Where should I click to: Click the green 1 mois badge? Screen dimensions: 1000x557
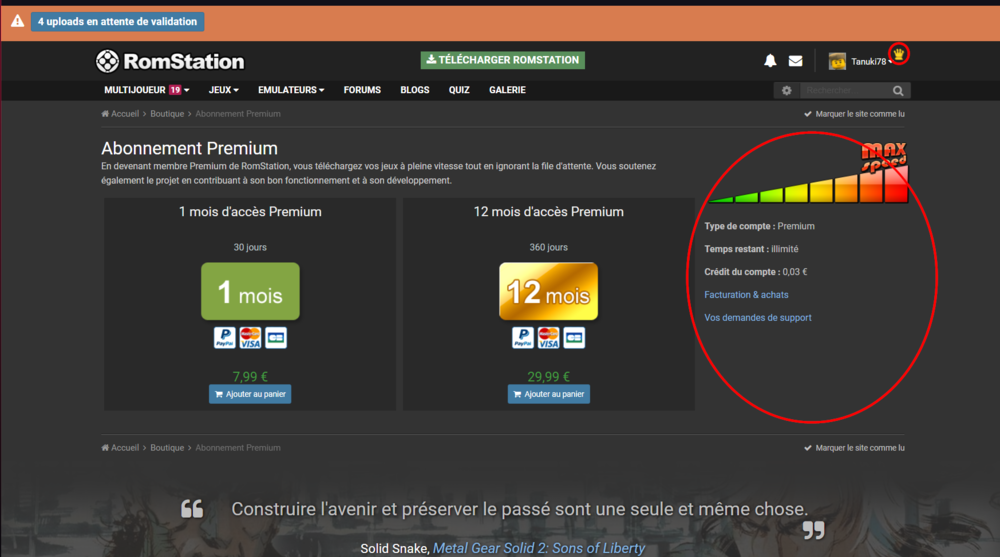[250, 291]
